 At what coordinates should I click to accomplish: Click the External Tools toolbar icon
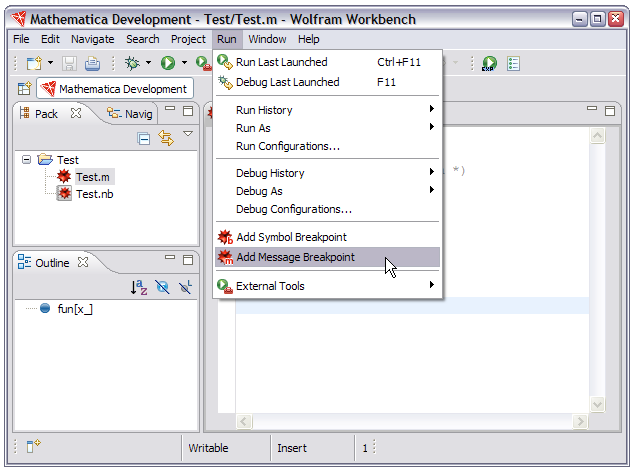coord(203,63)
